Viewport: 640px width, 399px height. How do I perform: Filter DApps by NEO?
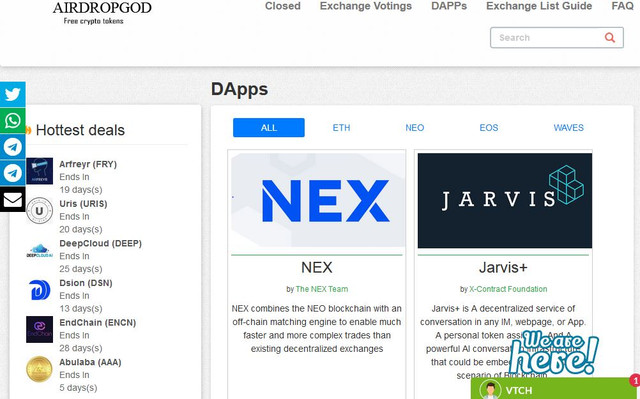point(415,128)
